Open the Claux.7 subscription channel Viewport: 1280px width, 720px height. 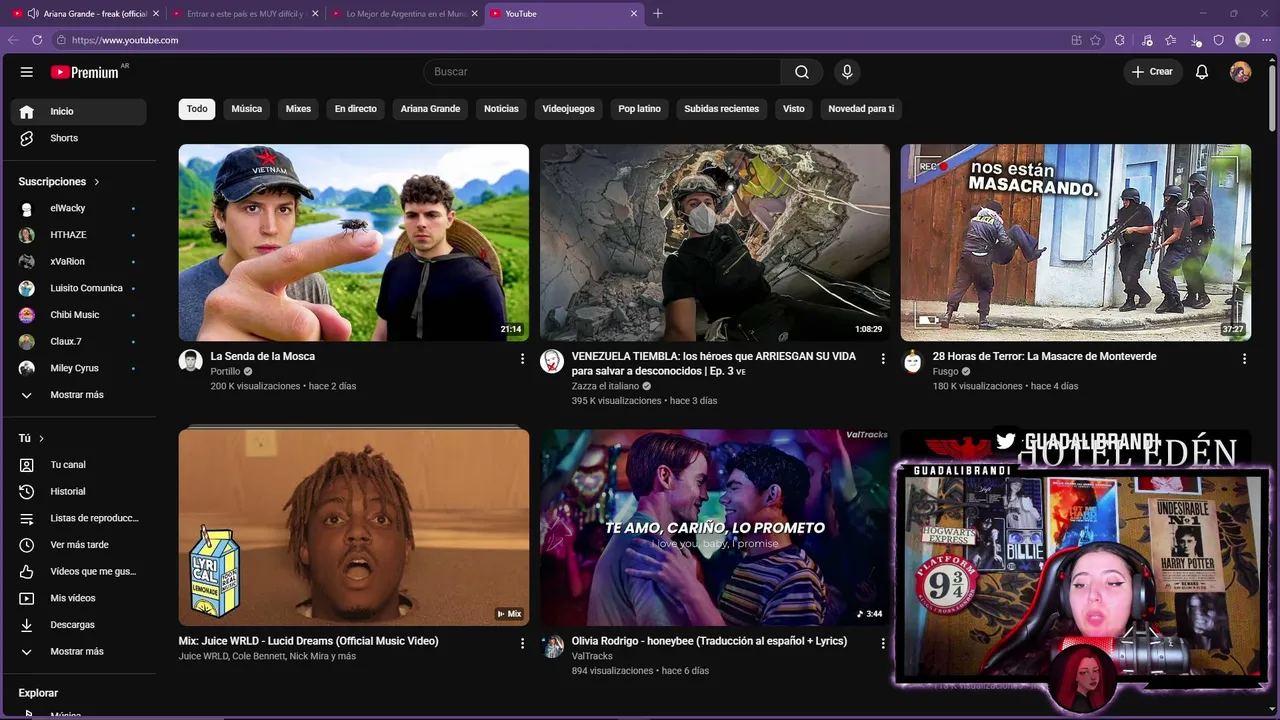click(79, 342)
